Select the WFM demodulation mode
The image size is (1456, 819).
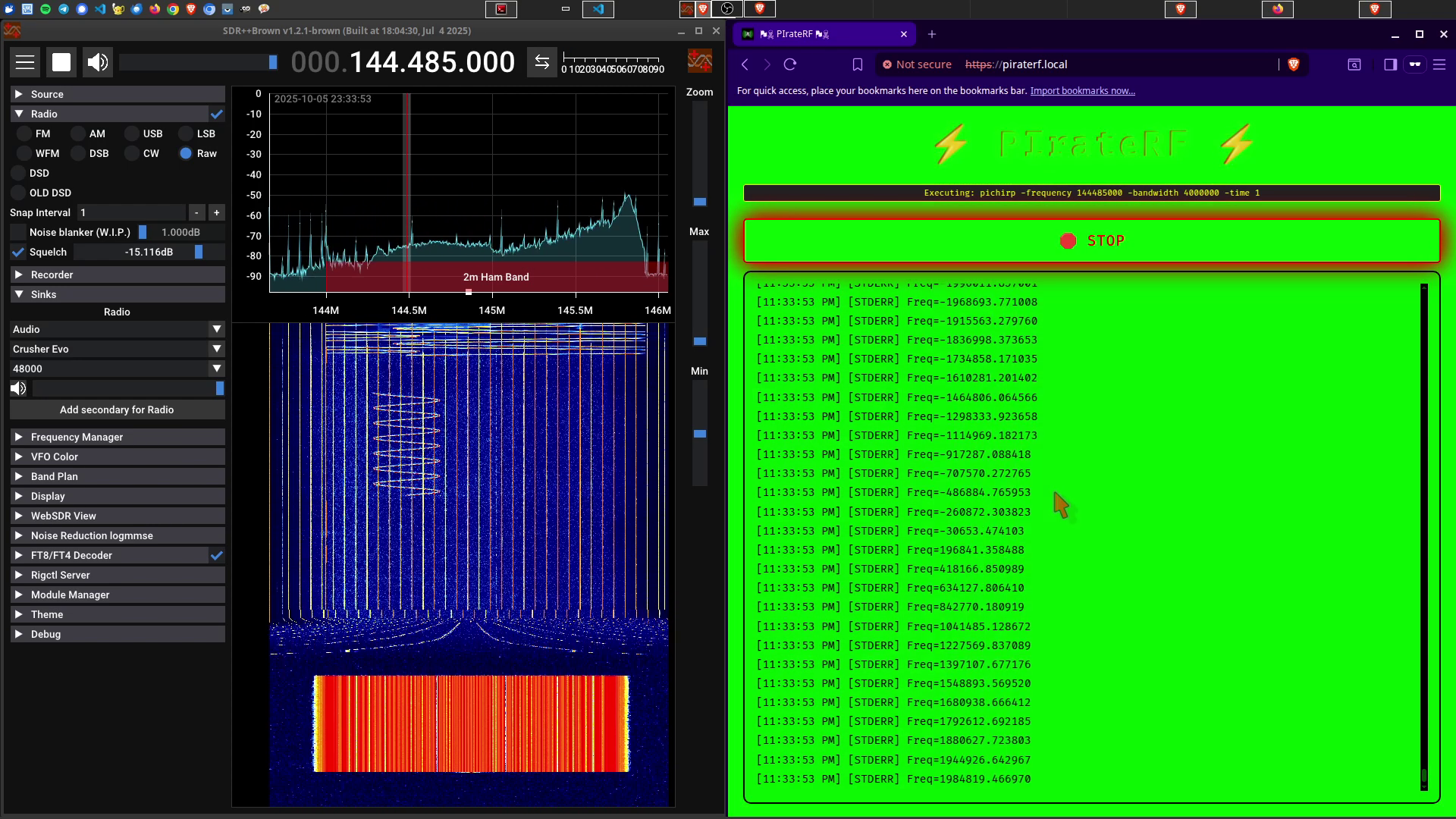(x=24, y=153)
